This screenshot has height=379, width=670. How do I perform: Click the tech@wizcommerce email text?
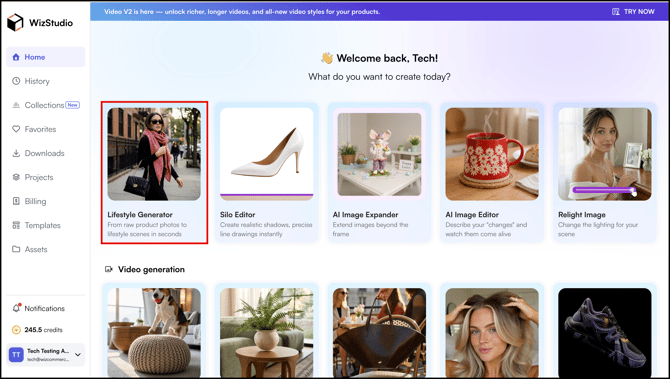point(48,360)
